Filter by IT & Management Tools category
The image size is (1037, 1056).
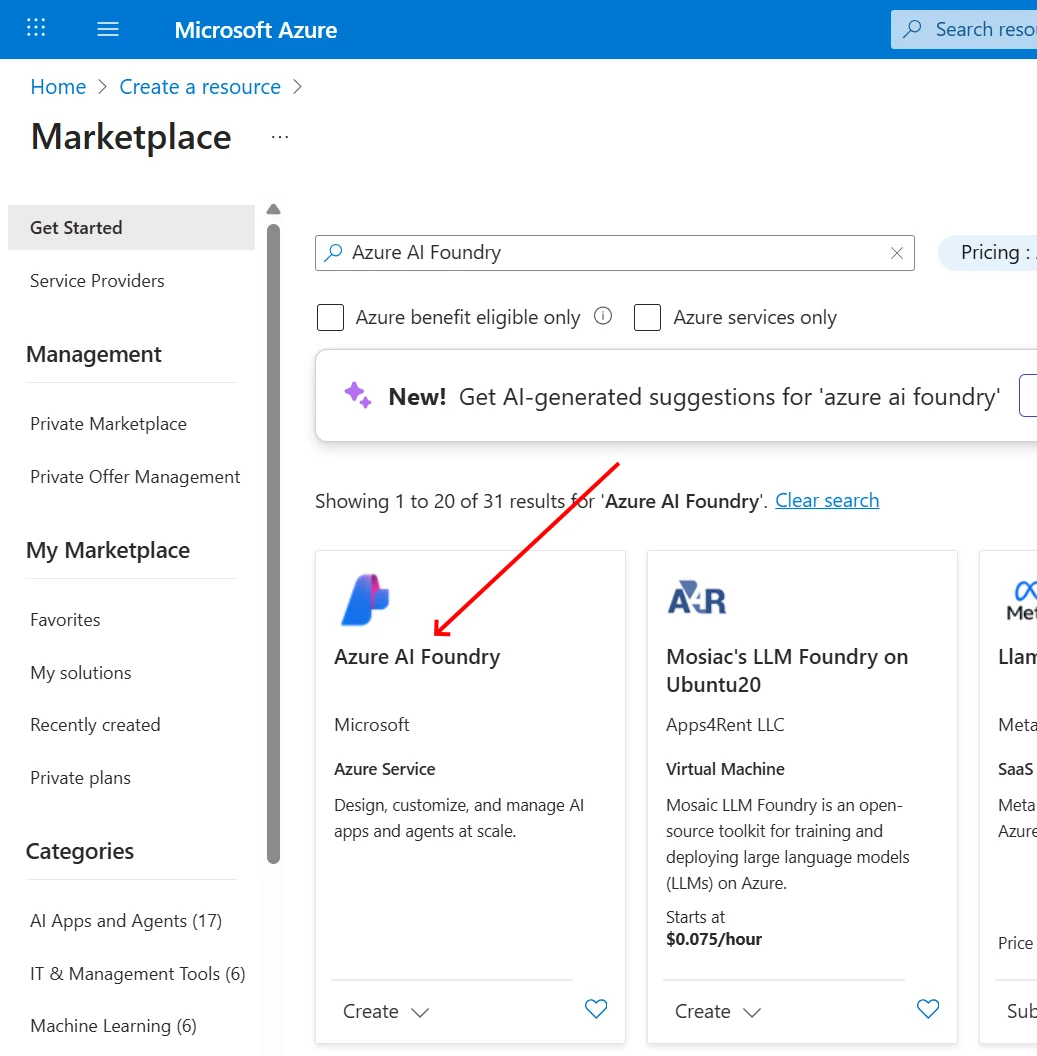pos(137,974)
